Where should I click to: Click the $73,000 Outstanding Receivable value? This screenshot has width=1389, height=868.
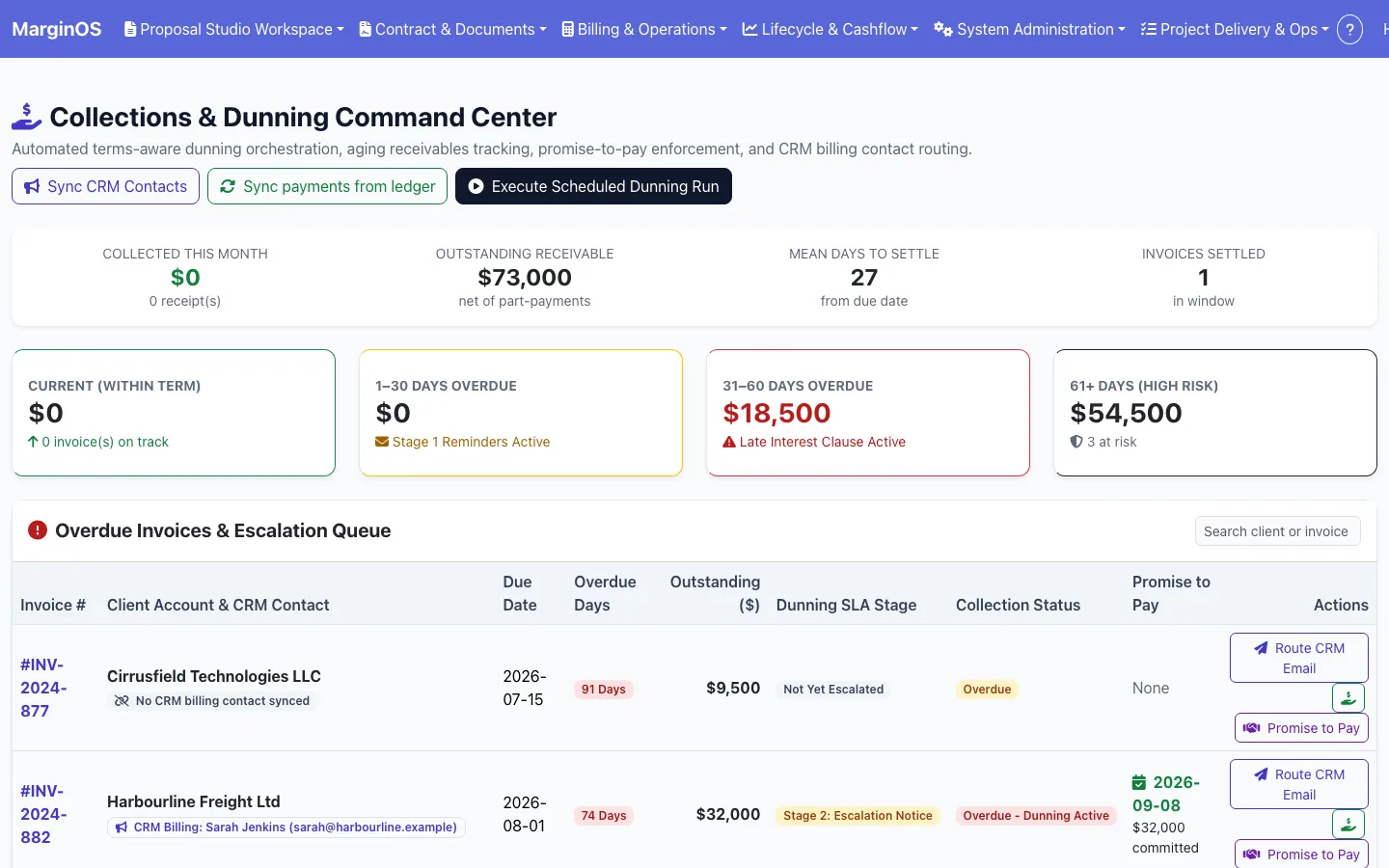click(x=525, y=278)
